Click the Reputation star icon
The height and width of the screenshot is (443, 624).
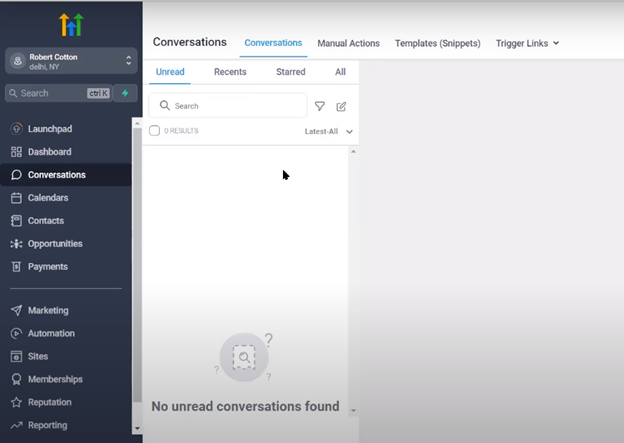click(x=16, y=402)
